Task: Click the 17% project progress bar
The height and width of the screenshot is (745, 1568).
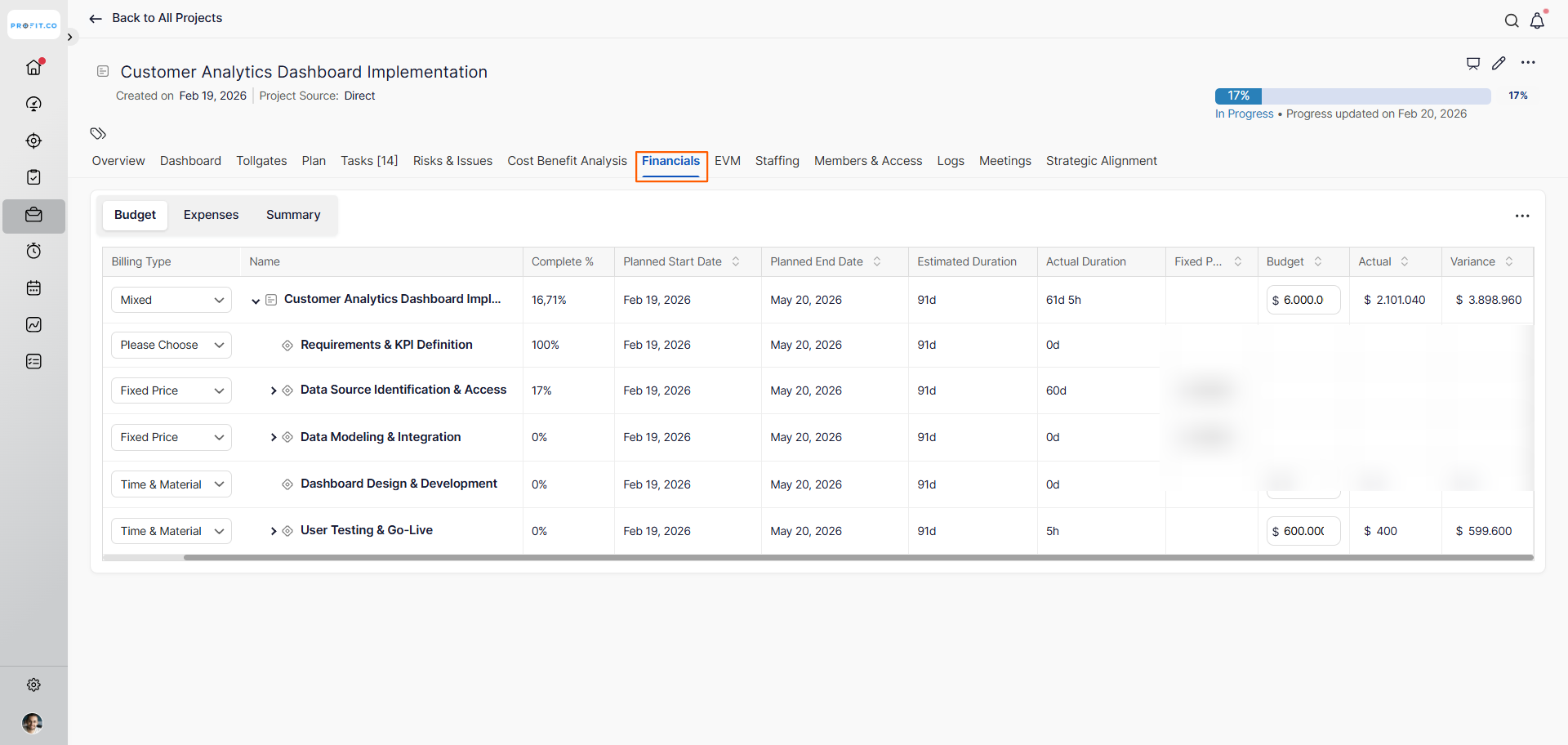Action: [x=1352, y=96]
